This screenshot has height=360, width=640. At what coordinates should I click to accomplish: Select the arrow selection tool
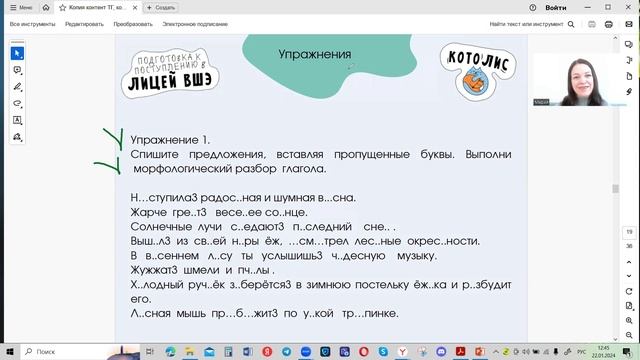pos(17,53)
